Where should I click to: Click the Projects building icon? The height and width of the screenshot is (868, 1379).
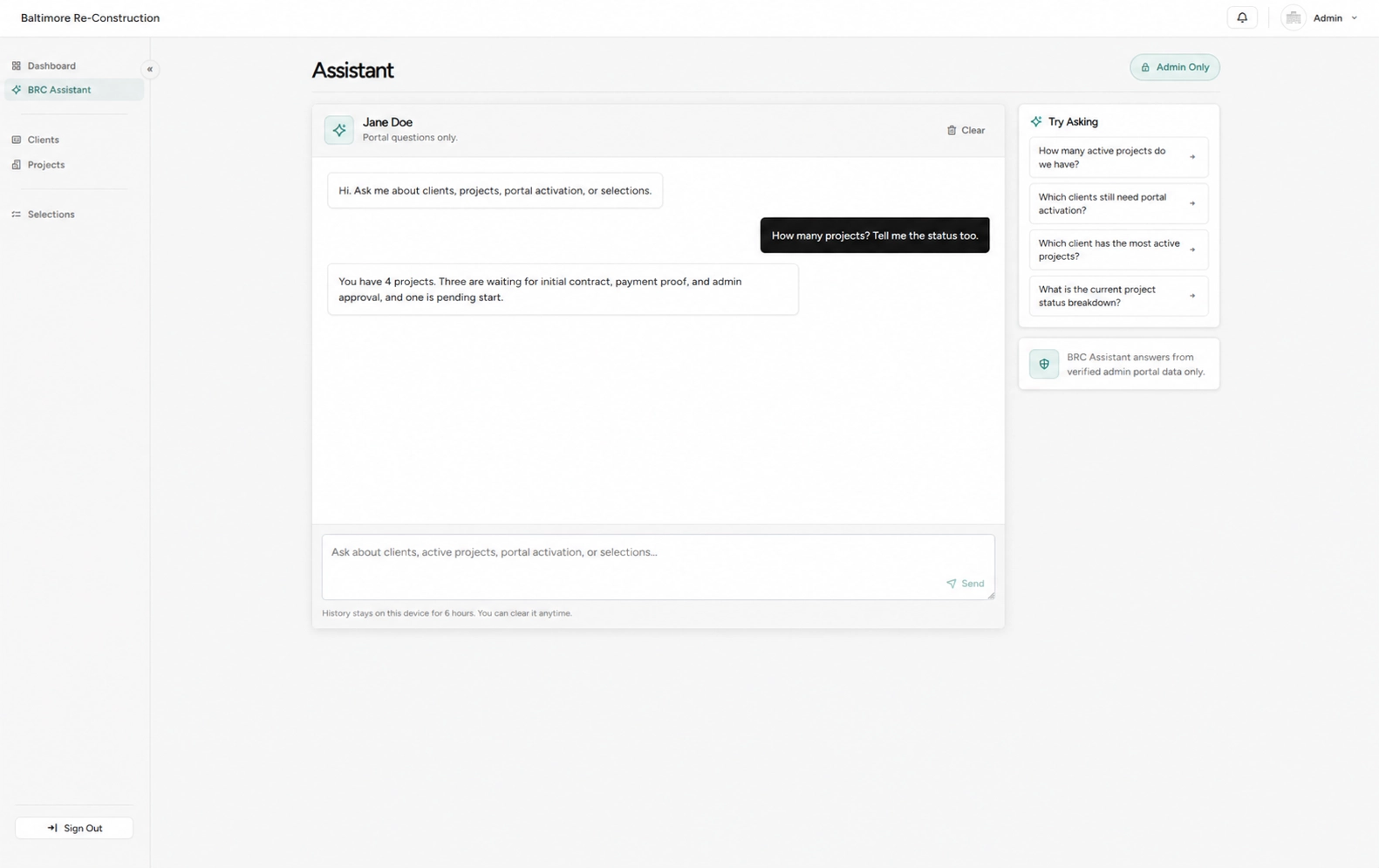16,165
